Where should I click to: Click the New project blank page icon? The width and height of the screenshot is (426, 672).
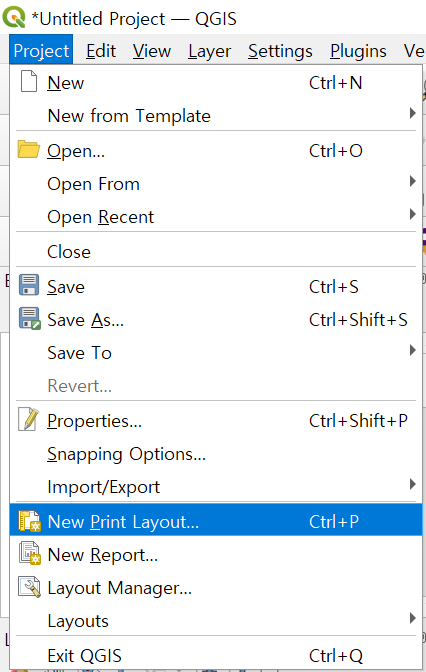pos(29,82)
